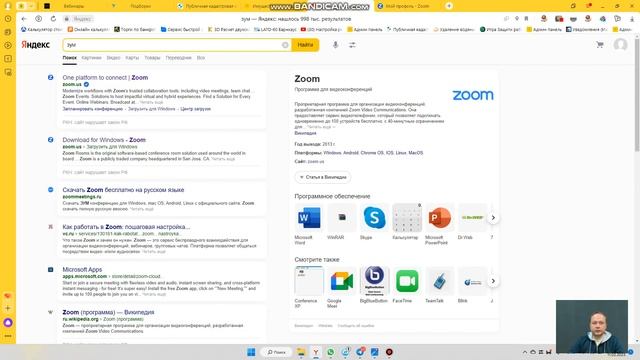Click the Википедия source link in panel
Image resolution: width=640 pixels, height=360 pixels.
coord(305,133)
